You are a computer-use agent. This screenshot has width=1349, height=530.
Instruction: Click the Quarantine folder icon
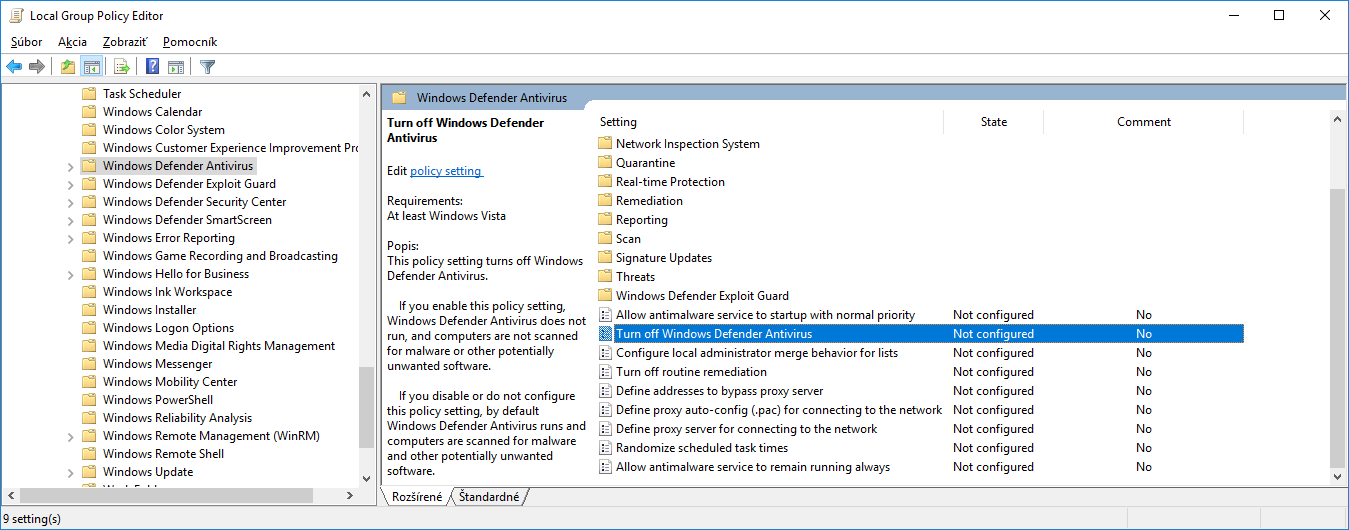point(605,163)
